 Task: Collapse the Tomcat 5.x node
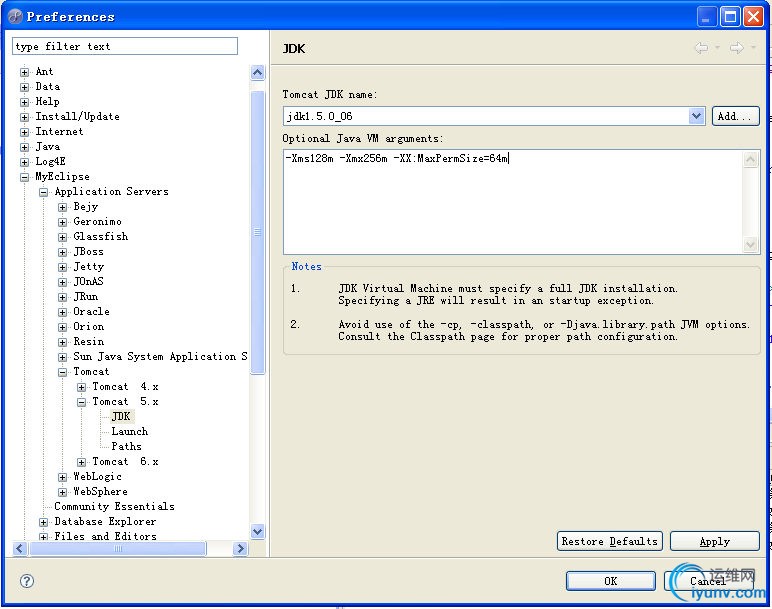[82, 402]
